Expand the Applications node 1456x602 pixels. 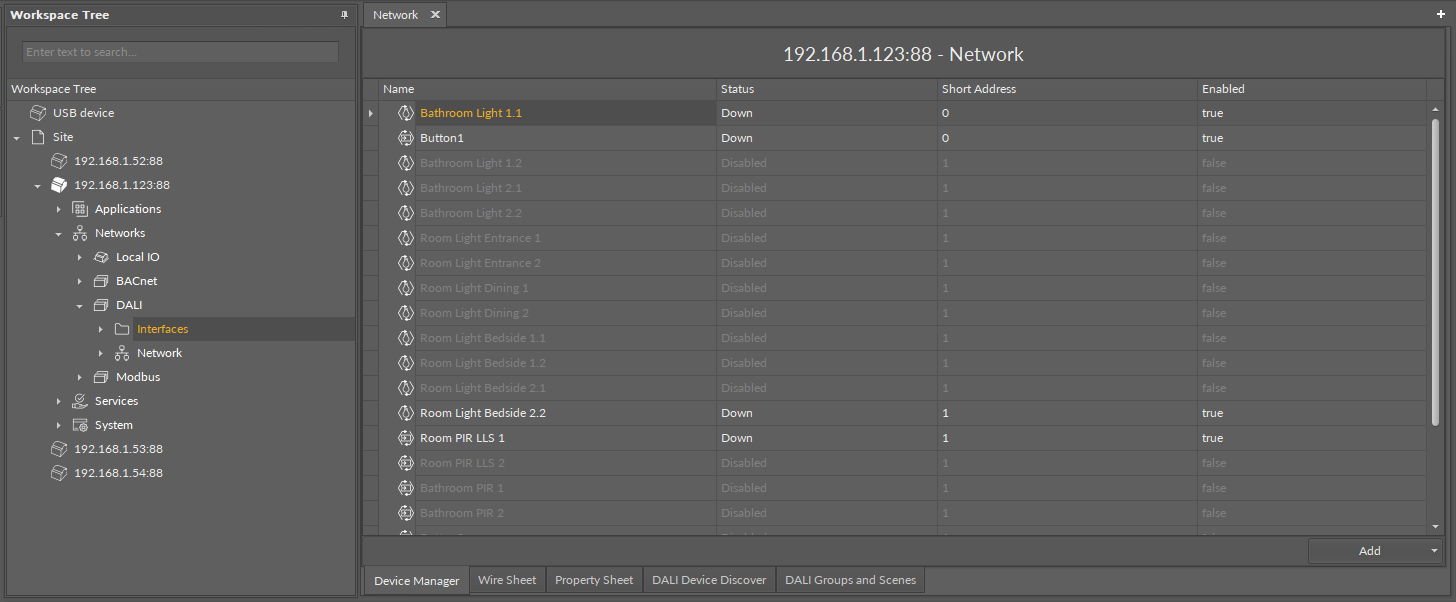pos(59,209)
